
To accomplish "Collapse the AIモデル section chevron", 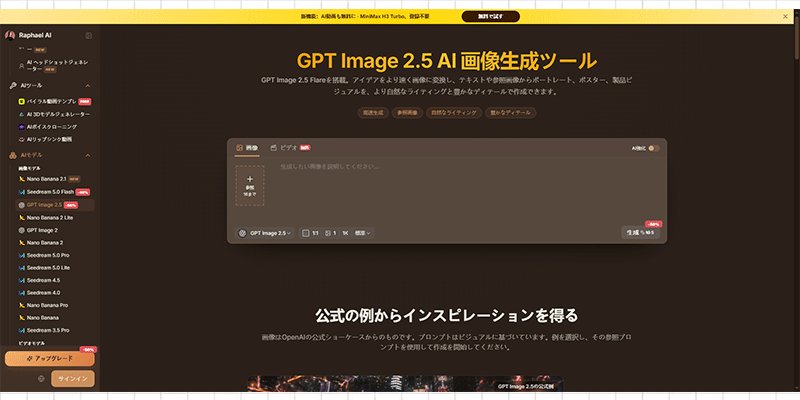I will coord(88,155).
